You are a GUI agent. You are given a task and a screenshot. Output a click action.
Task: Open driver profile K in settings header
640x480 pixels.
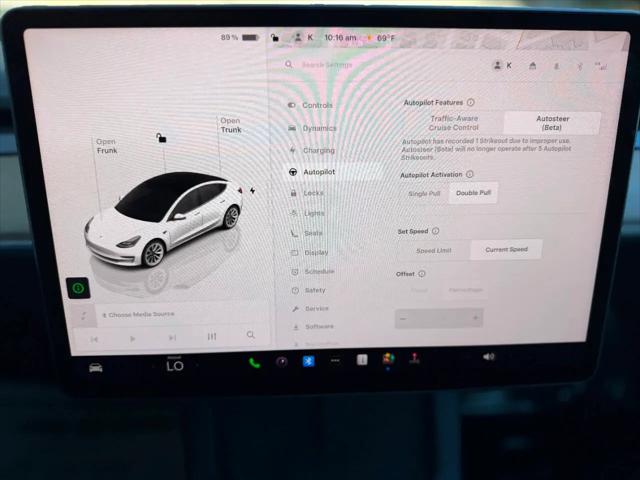coord(502,65)
